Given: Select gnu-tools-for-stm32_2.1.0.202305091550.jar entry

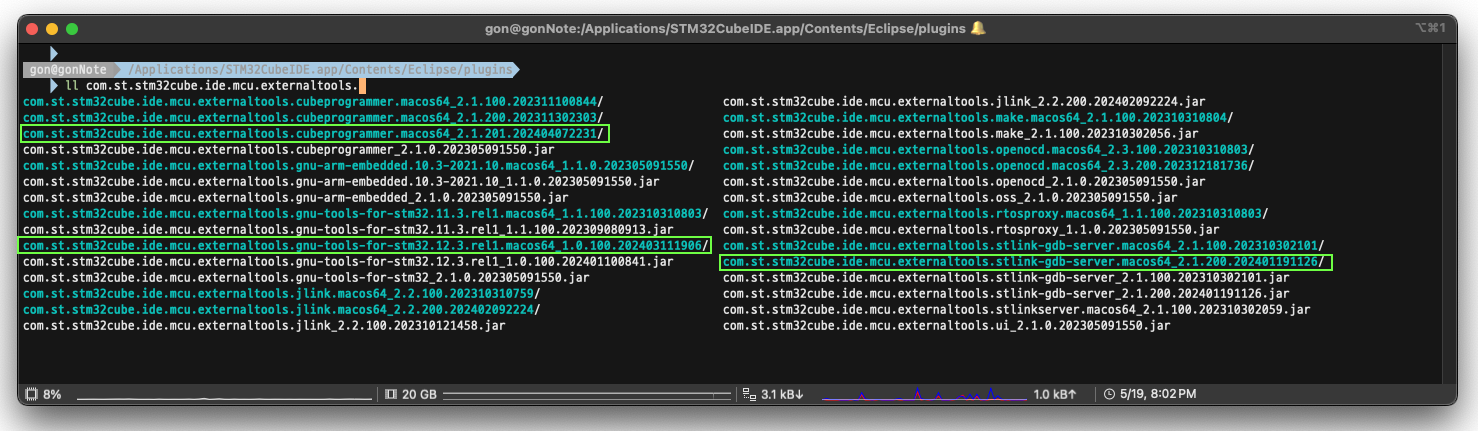Looking at the screenshot, I should pos(304,277).
